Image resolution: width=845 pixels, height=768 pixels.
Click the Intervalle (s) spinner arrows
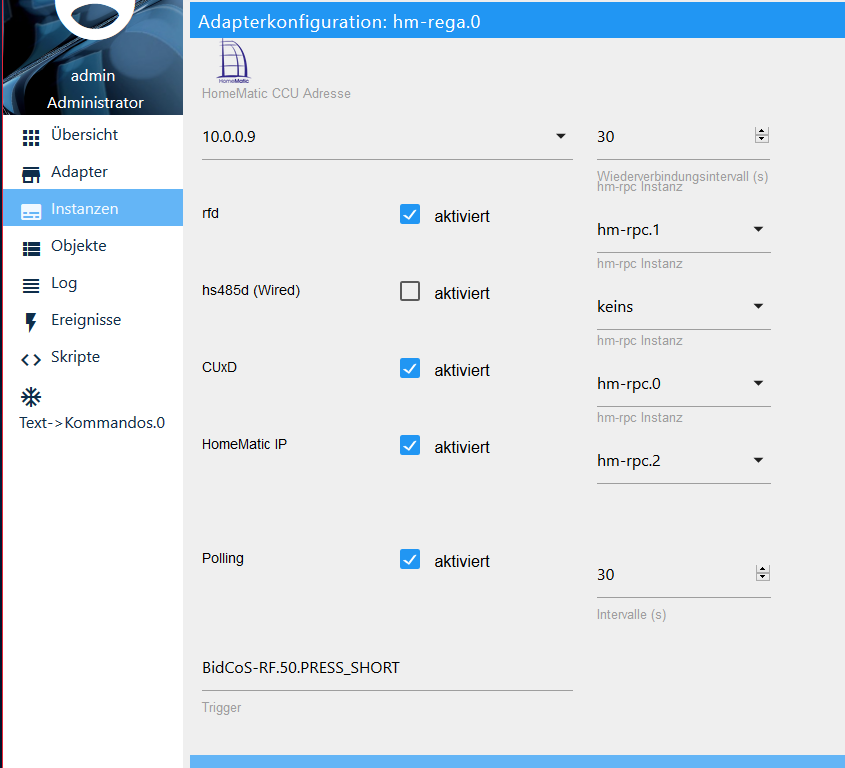pyautogui.click(x=763, y=573)
